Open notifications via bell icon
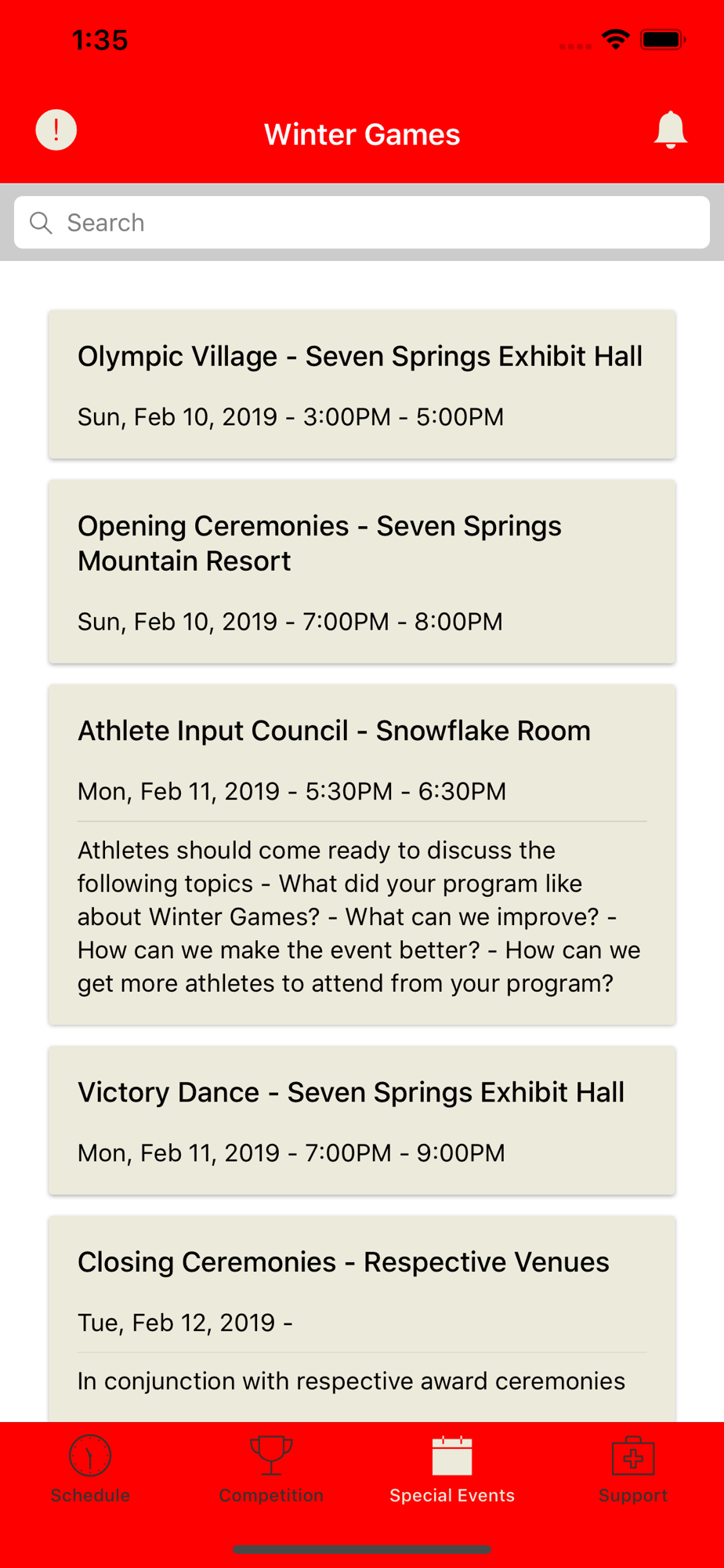Image resolution: width=724 pixels, height=1568 pixels. pos(671,130)
